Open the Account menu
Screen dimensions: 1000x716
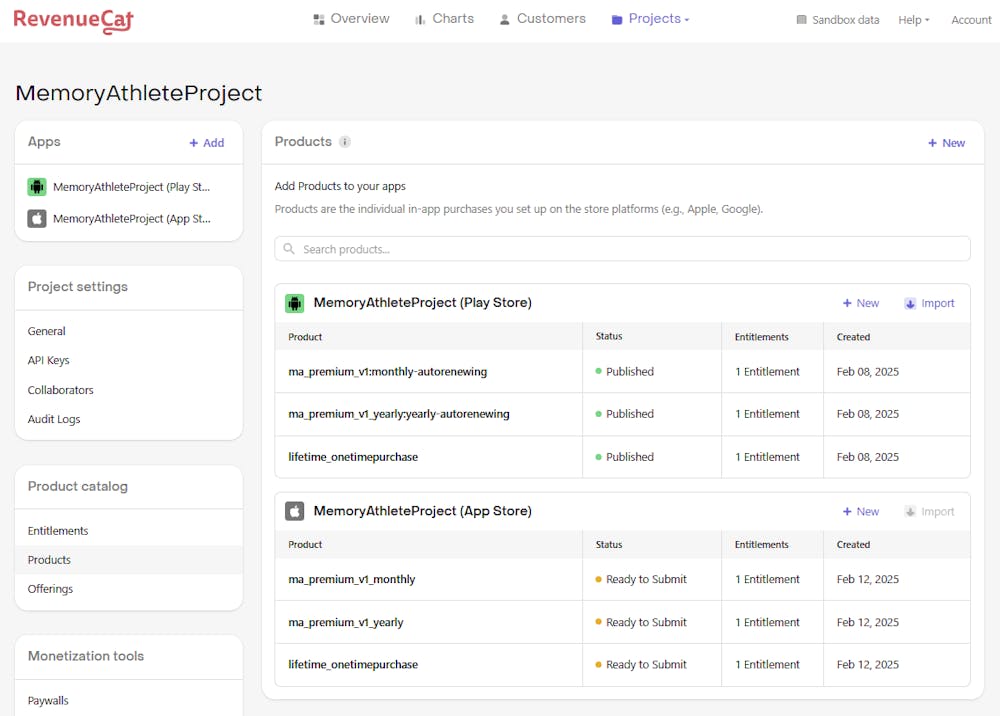970,20
